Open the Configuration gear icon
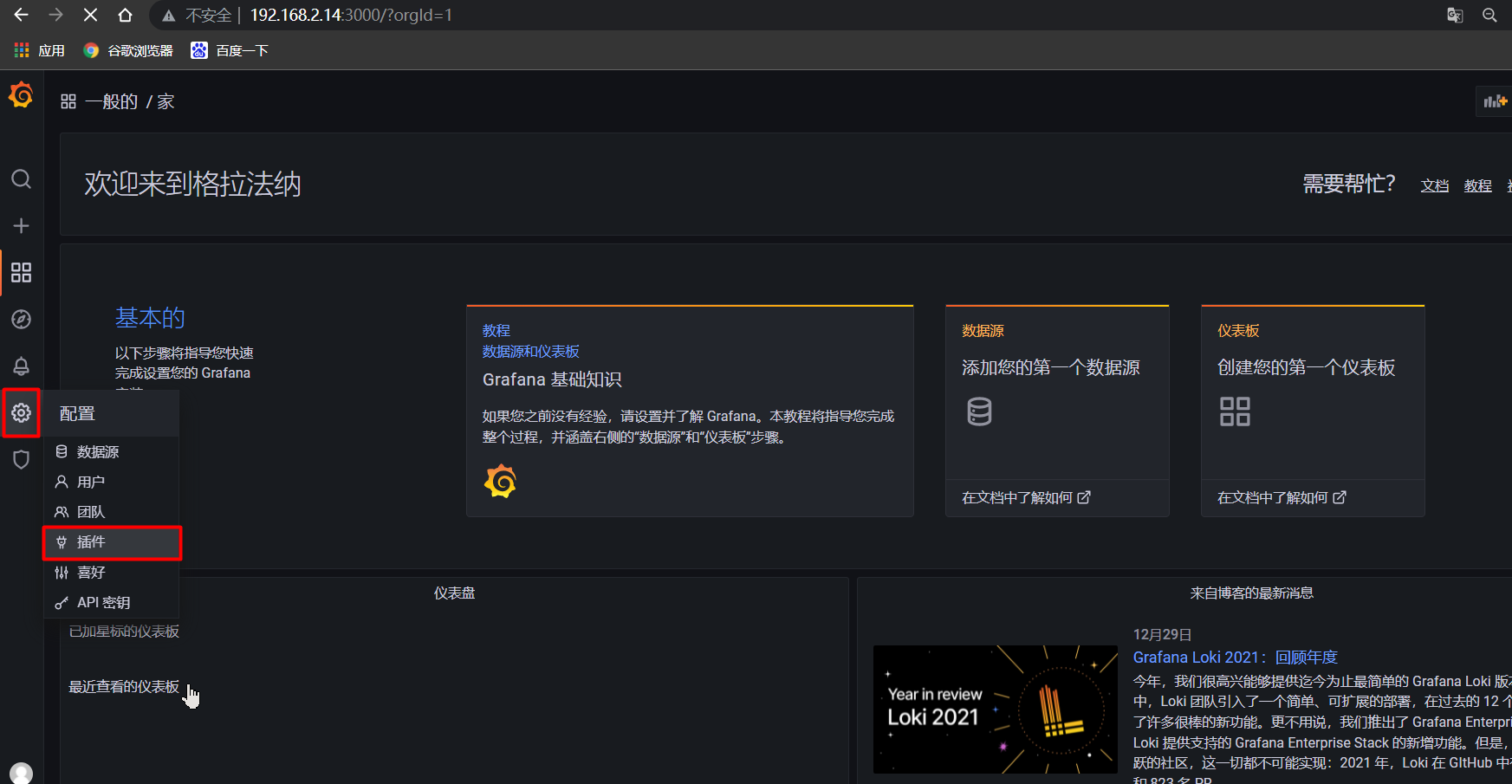 tap(21, 413)
